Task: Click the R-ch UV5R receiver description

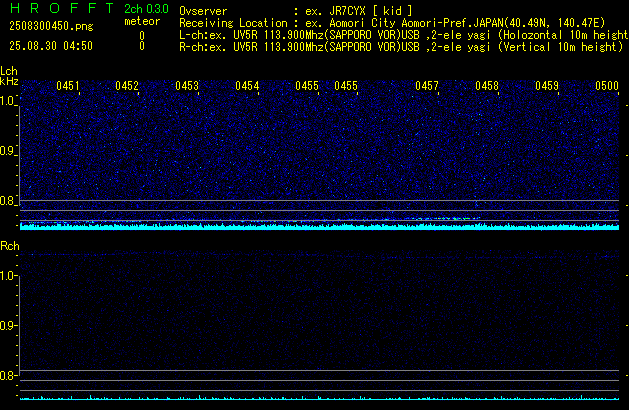Action: [401, 47]
